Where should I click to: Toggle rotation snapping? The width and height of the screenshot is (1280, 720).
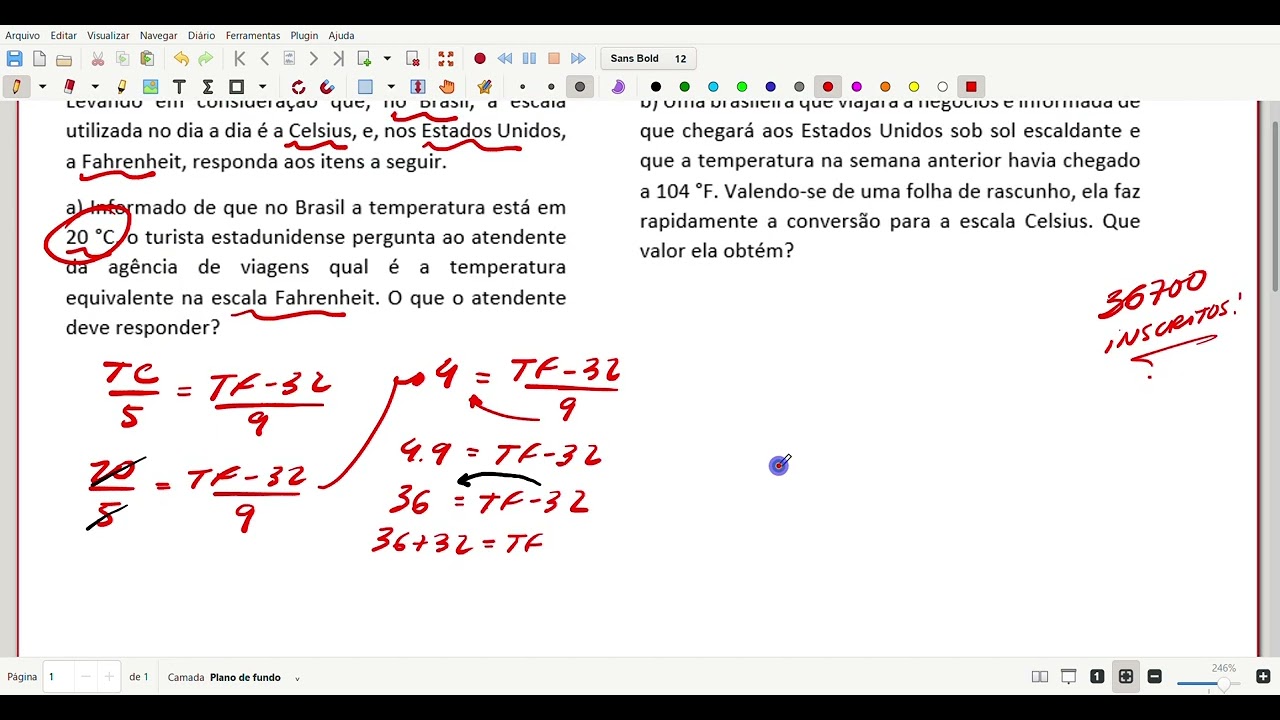click(298, 87)
